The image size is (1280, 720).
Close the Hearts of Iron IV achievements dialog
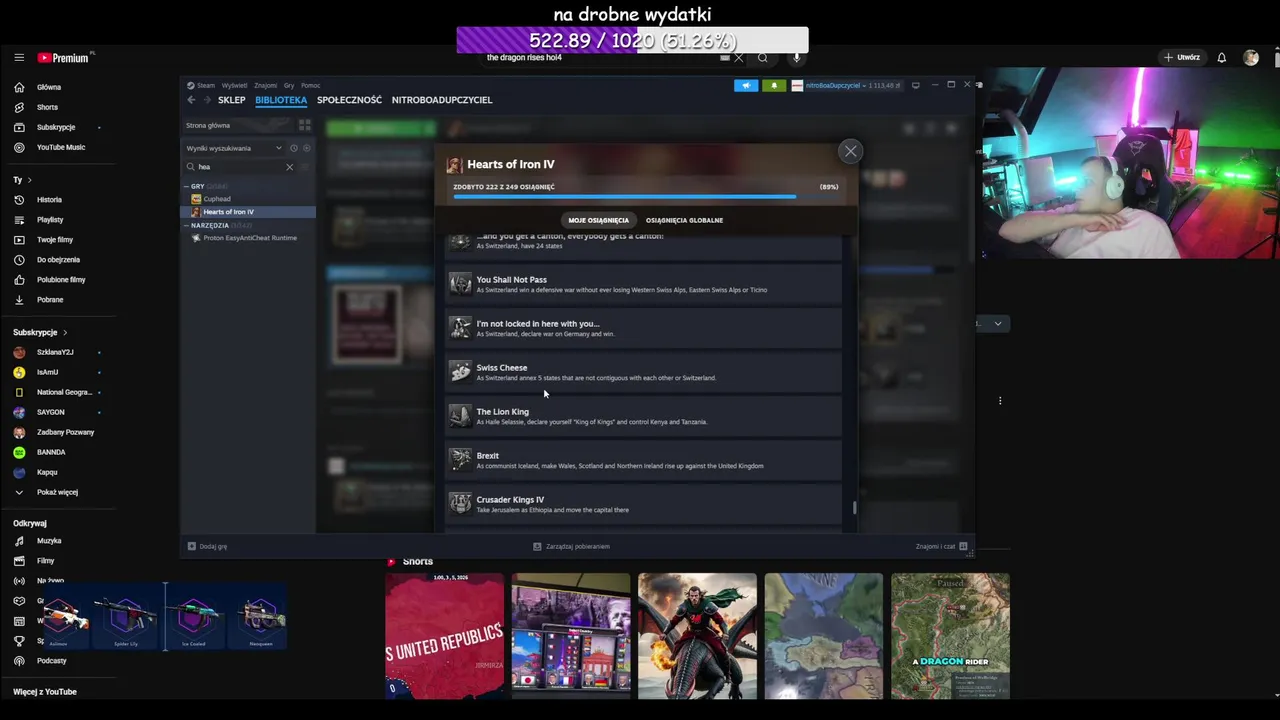[x=850, y=151]
